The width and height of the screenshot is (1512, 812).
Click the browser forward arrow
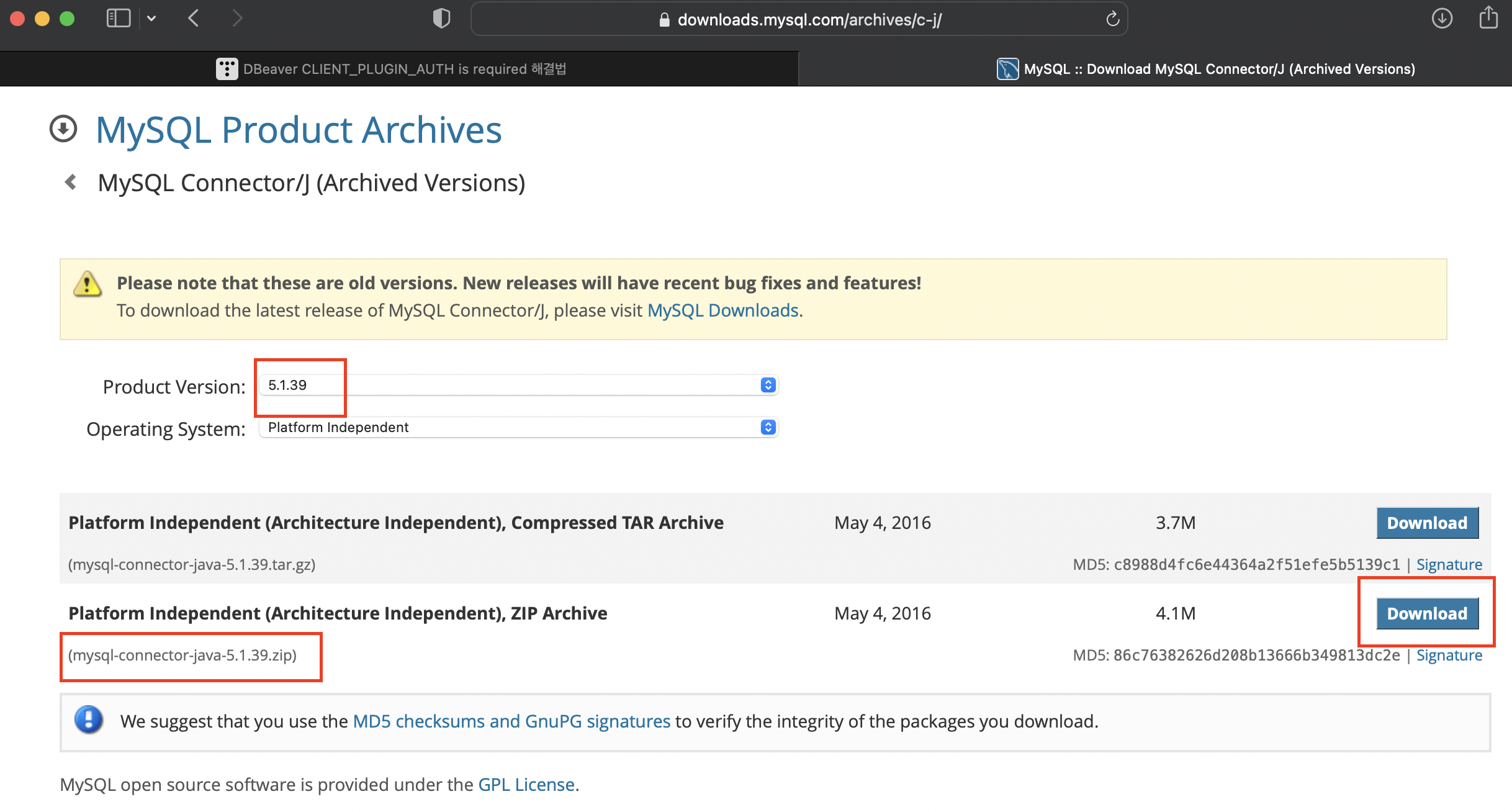pyautogui.click(x=237, y=19)
